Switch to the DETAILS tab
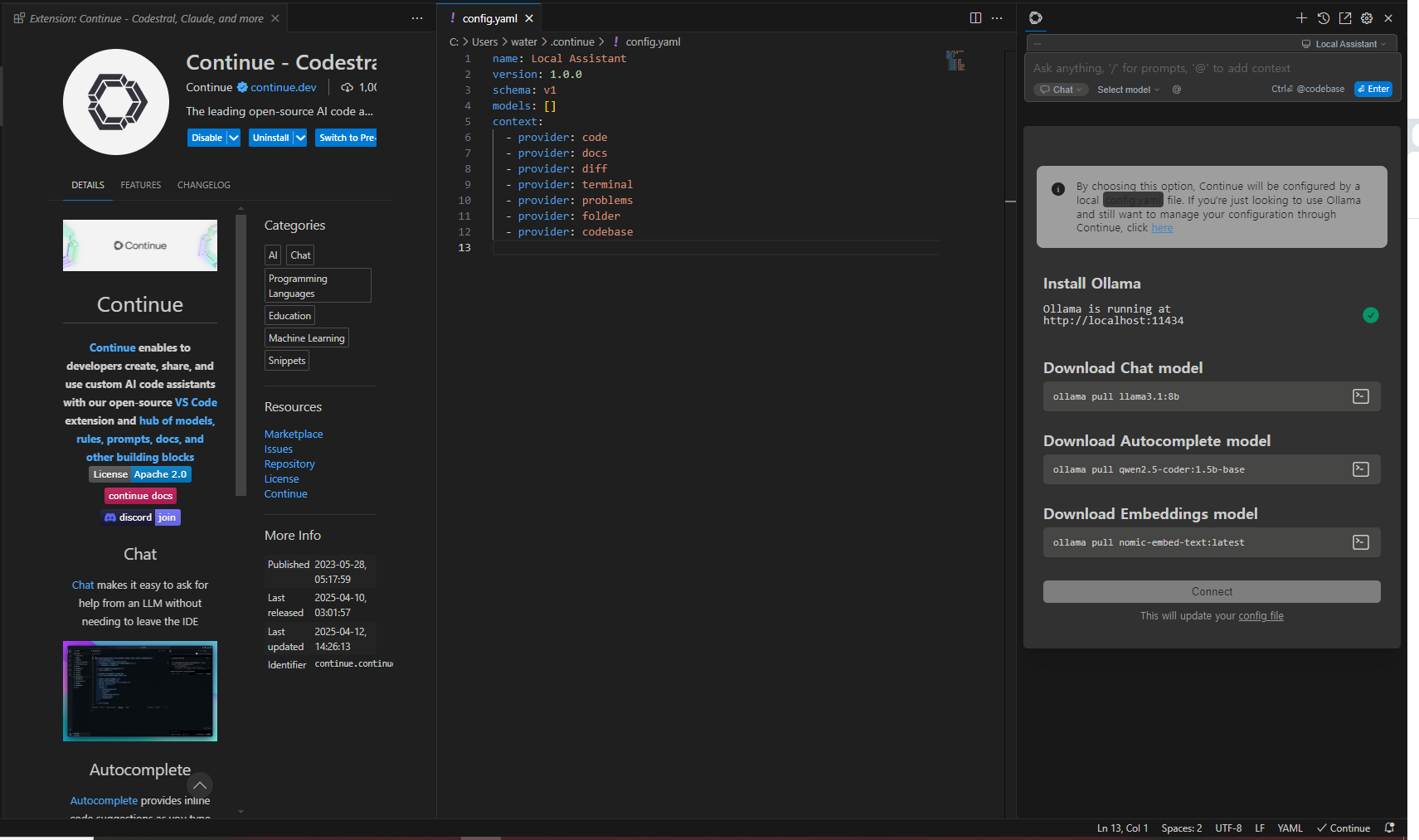1419x840 pixels. pyautogui.click(x=88, y=185)
